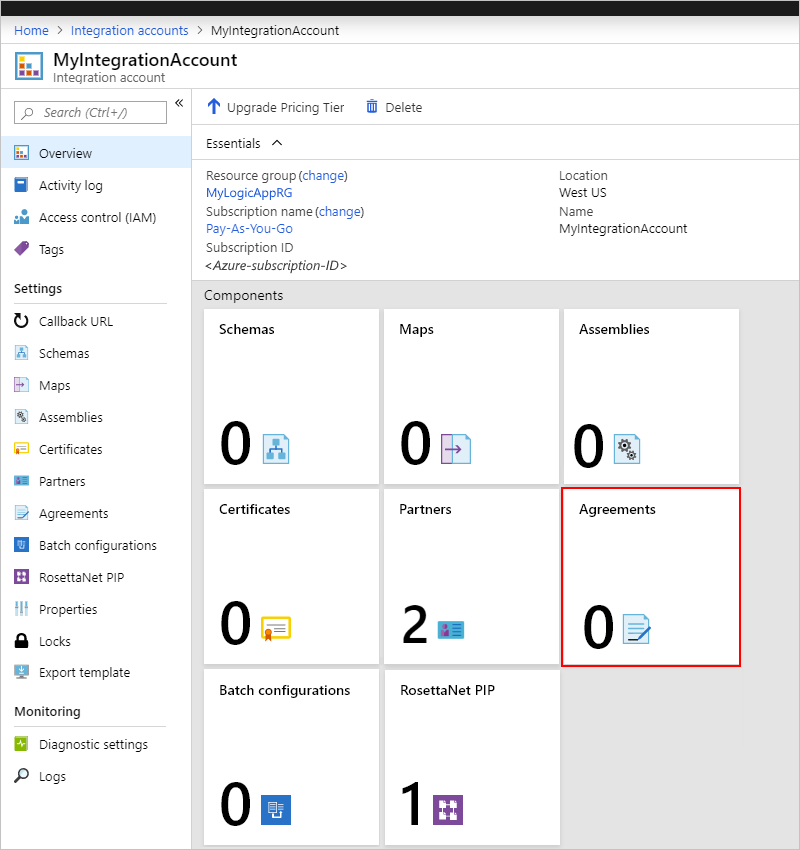The height and width of the screenshot is (850, 800).
Task: Click the <Azure-subscription-ID> text
Action: coord(276,265)
